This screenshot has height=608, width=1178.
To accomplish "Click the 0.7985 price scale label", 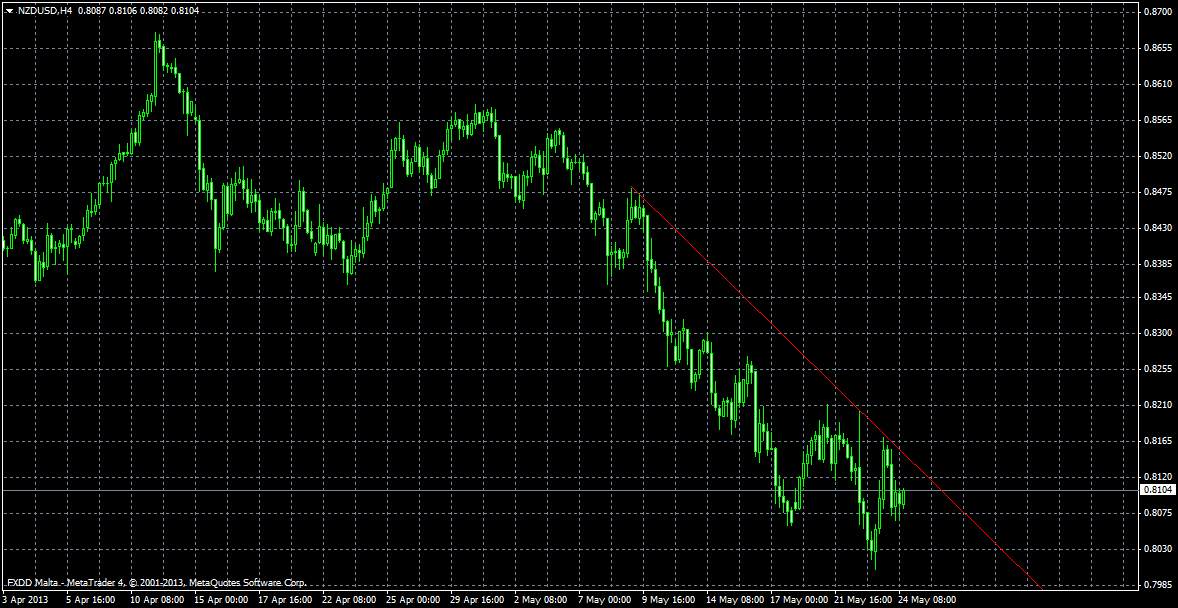I will click(x=1158, y=585).
